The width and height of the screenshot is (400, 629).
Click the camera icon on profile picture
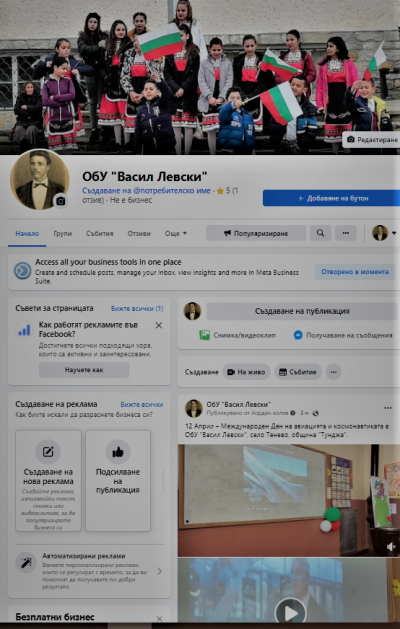pyautogui.click(x=61, y=201)
